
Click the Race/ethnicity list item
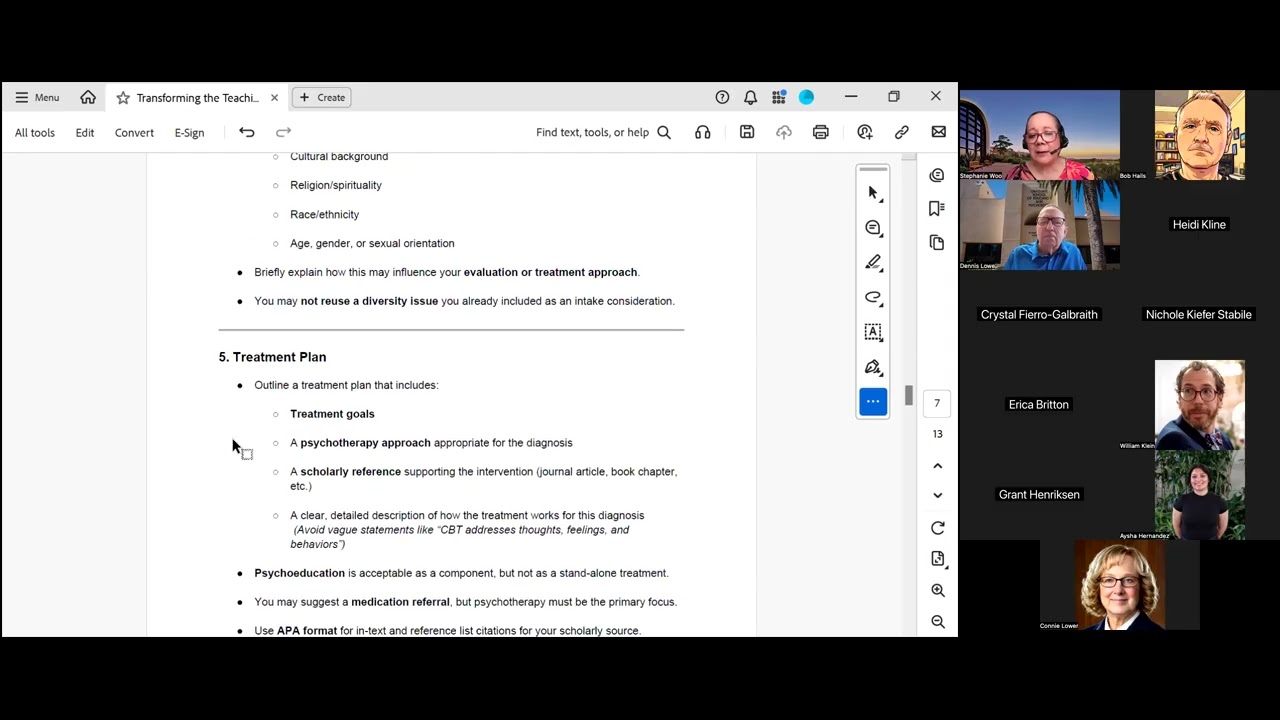pos(324,214)
